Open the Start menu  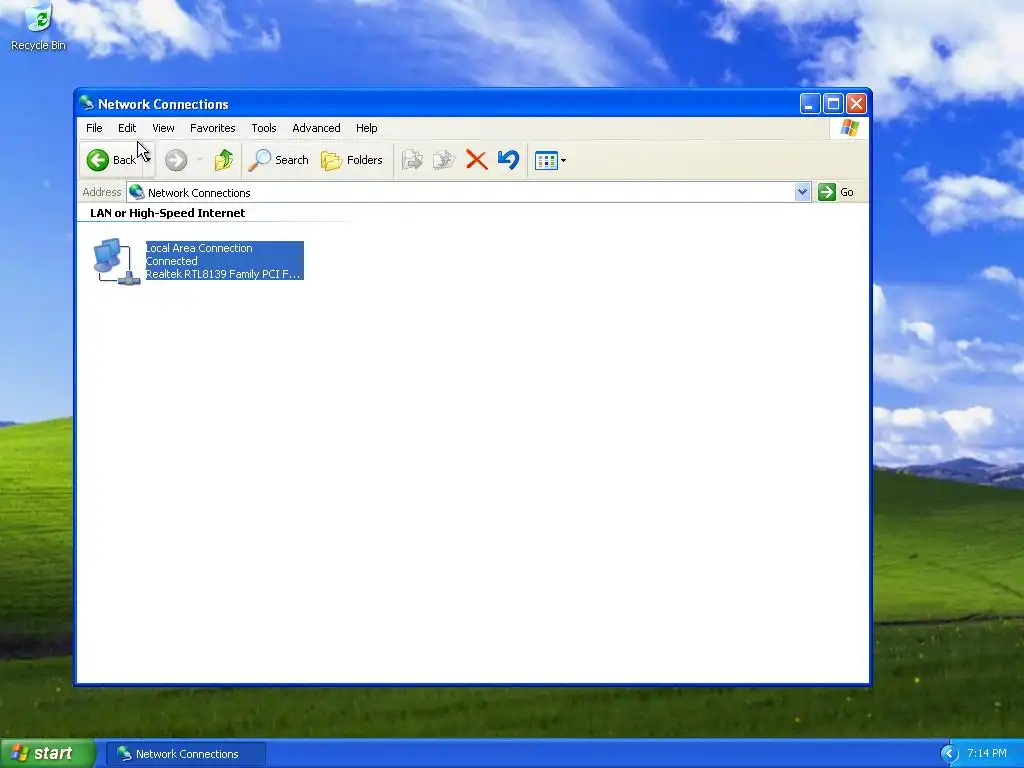pyautogui.click(x=47, y=753)
